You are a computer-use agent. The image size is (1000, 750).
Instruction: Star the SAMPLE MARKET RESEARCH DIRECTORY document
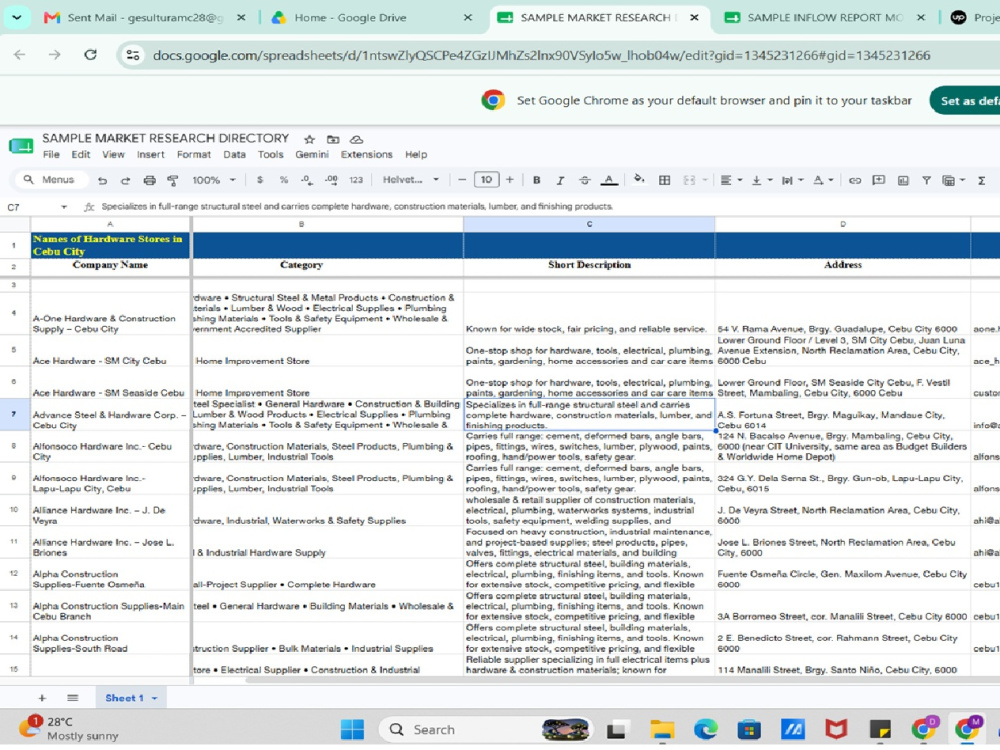(309, 139)
